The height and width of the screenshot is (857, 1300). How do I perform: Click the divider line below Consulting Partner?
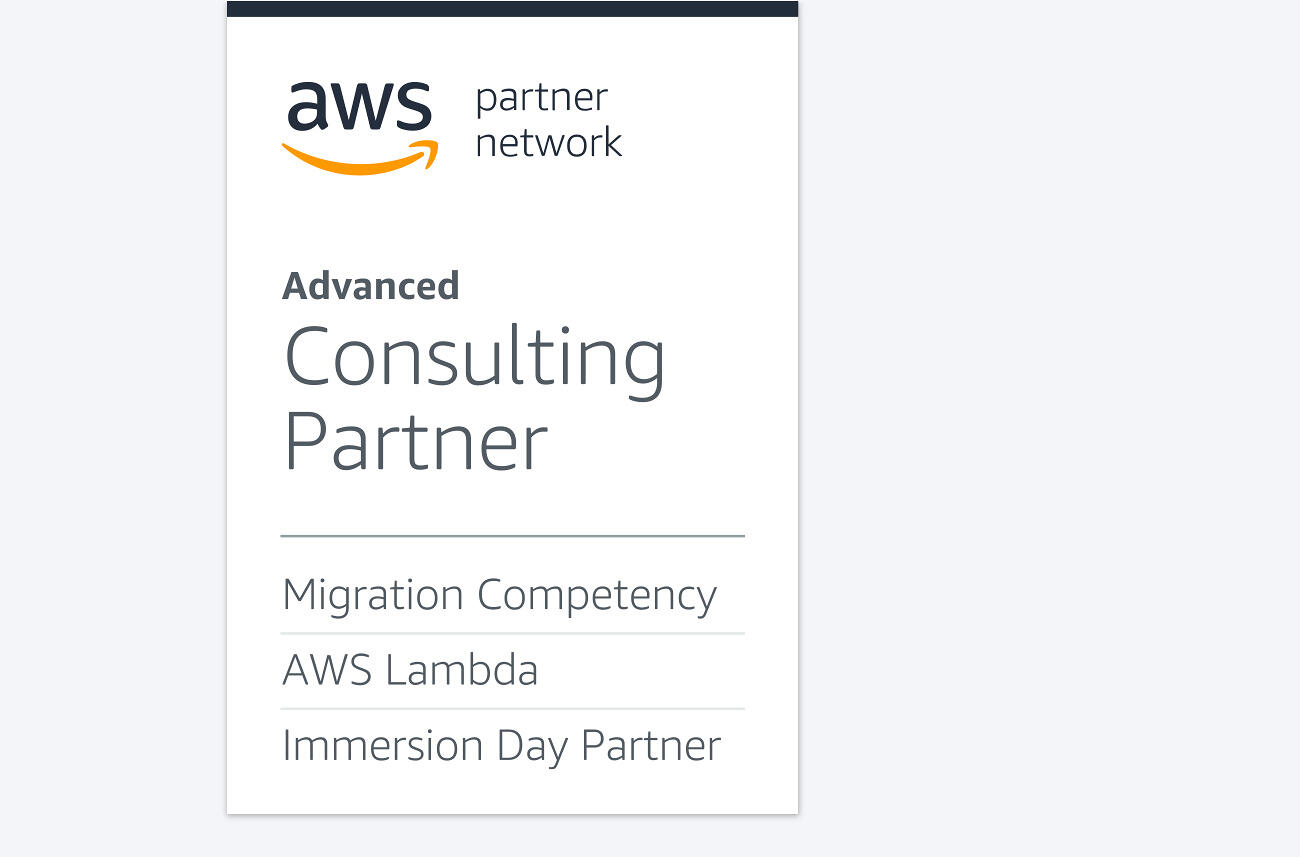(513, 536)
